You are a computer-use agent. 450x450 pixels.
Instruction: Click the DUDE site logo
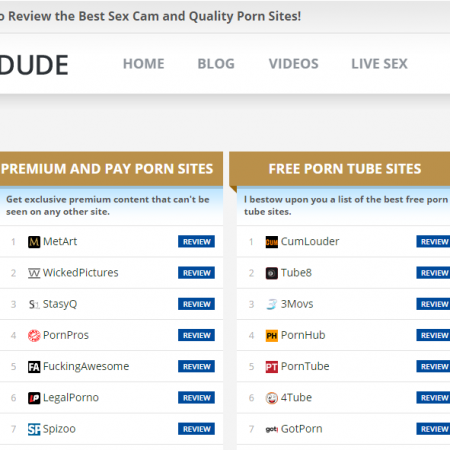[34, 65]
